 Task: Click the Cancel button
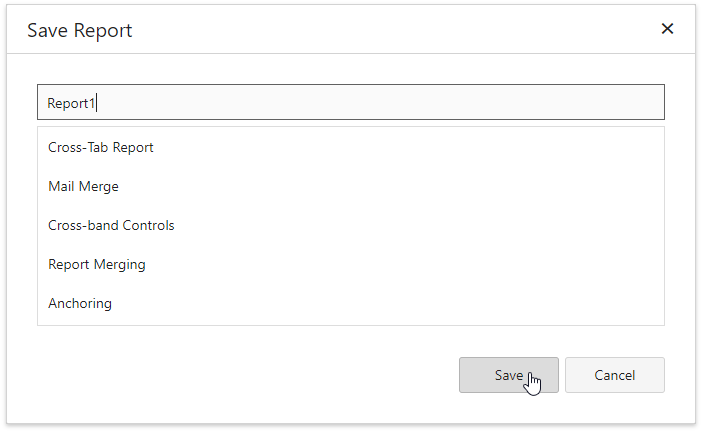[x=614, y=375]
